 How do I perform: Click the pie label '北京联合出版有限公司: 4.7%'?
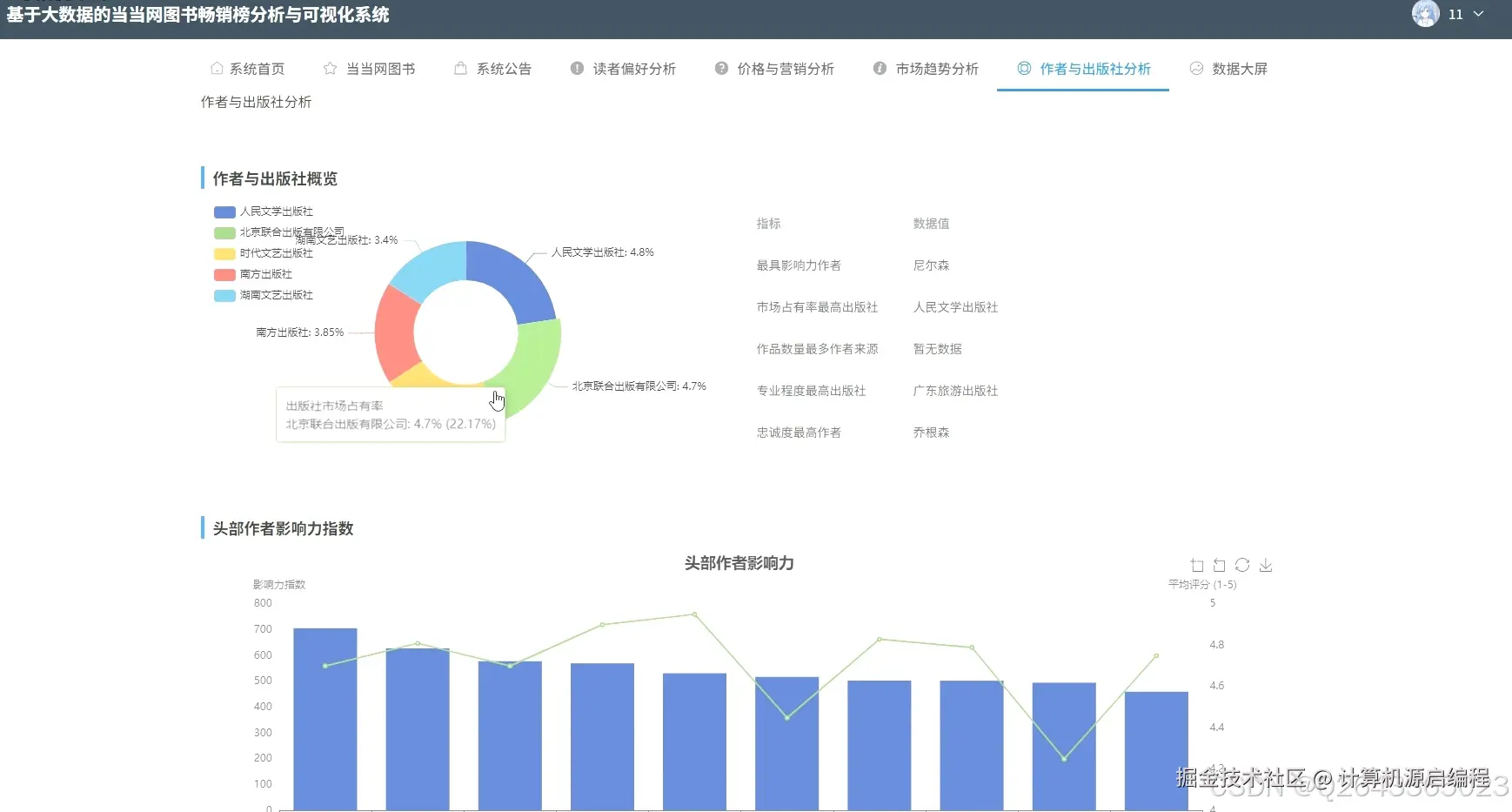[639, 386]
